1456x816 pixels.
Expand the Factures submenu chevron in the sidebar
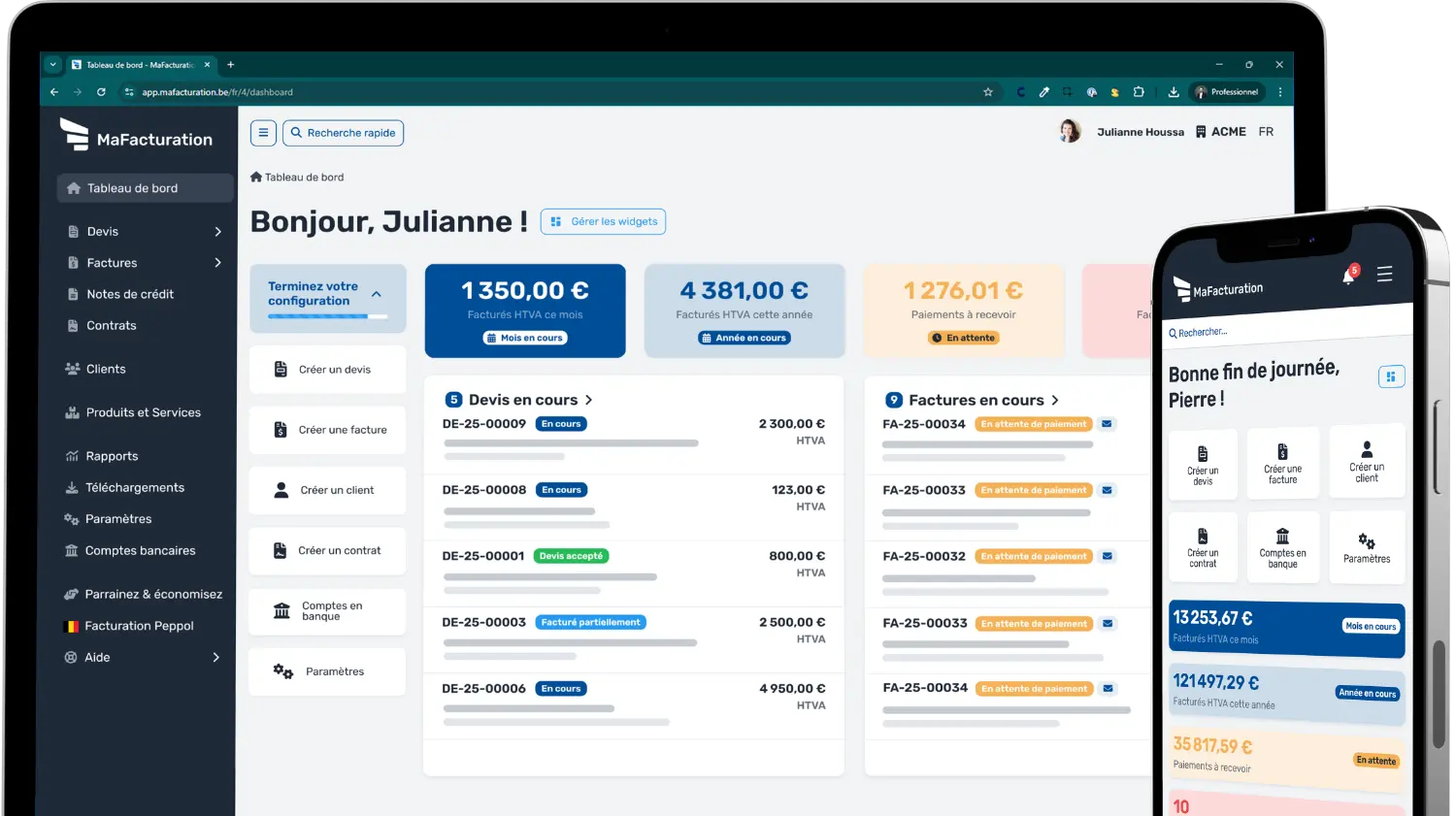pos(217,263)
